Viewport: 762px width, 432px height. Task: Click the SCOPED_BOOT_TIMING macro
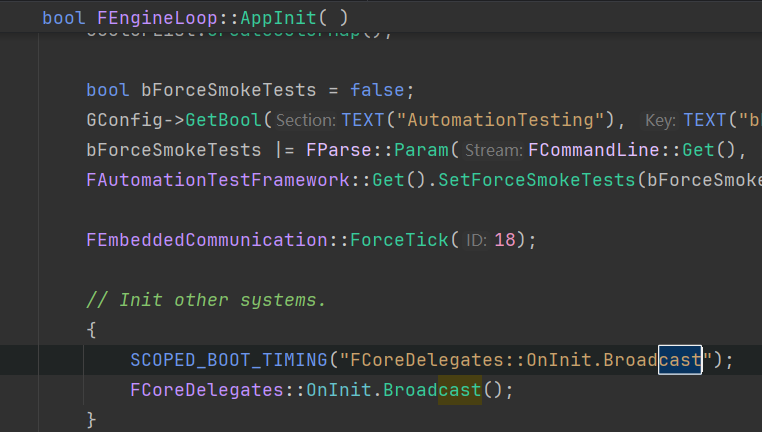tap(229, 360)
